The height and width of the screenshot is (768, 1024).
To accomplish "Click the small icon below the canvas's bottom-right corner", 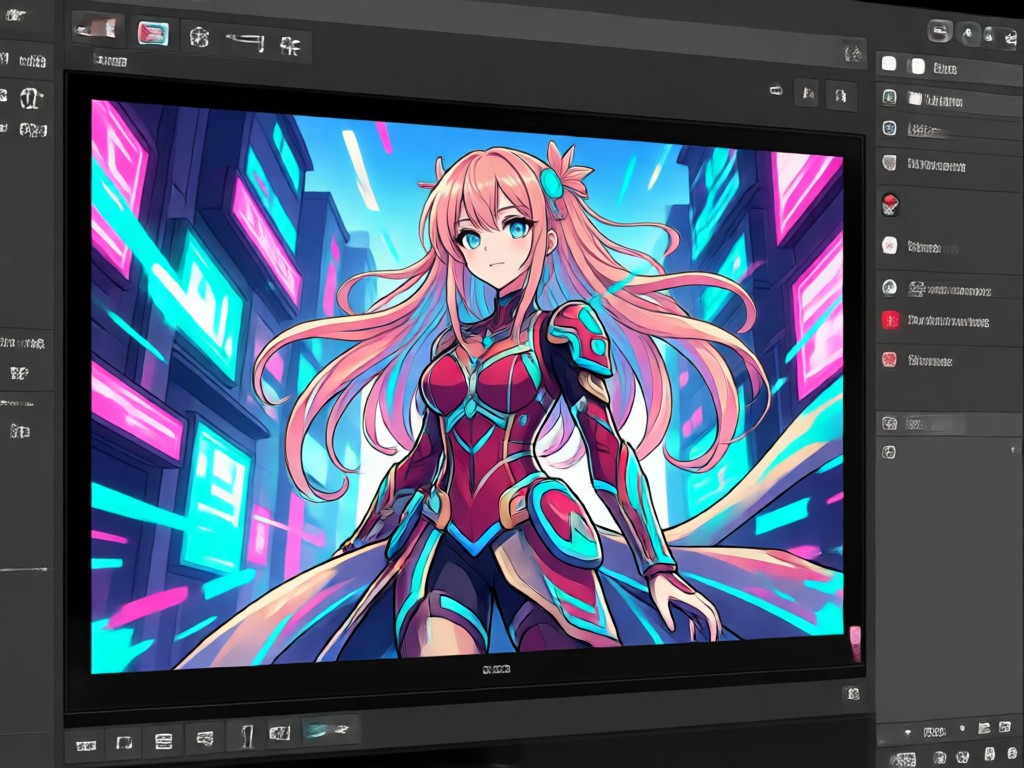I will pyautogui.click(x=852, y=694).
